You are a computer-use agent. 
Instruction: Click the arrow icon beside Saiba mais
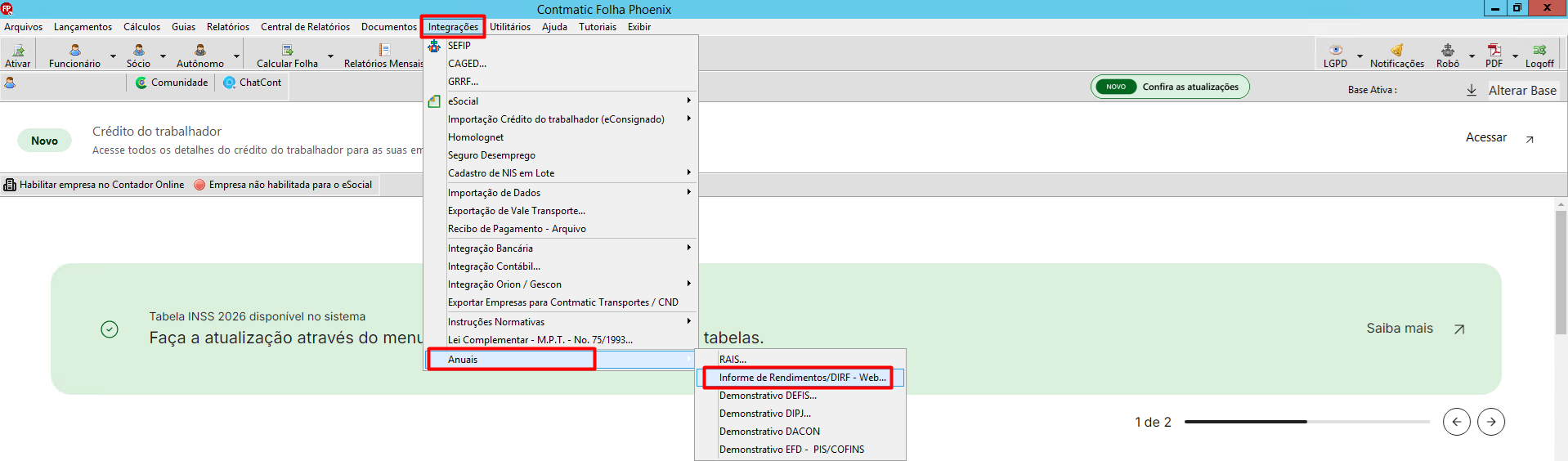coord(1459,329)
